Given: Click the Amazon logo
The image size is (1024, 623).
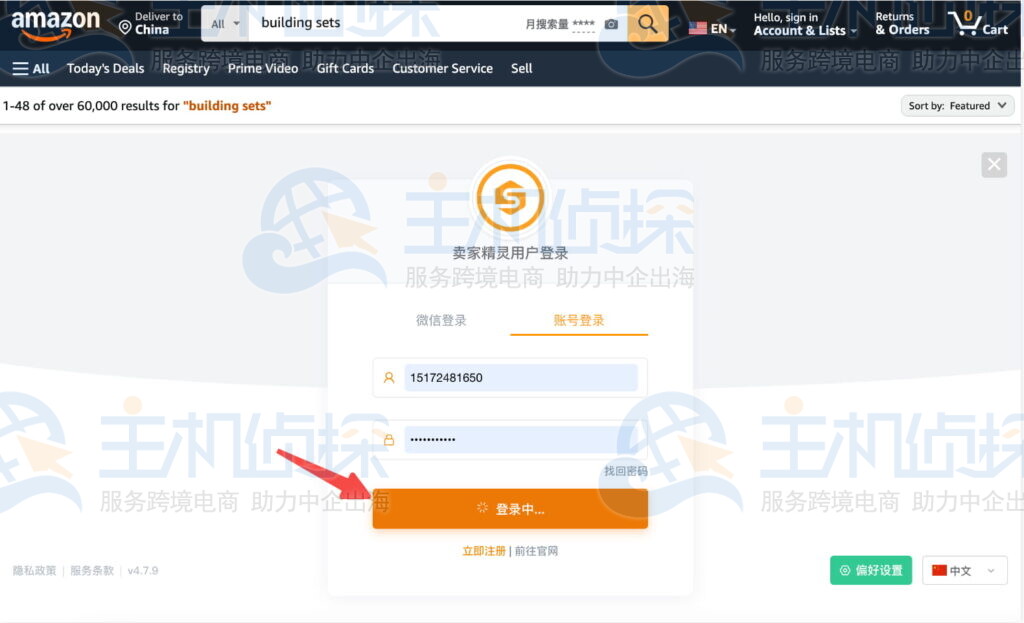Looking at the screenshot, I should (x=55, y=22).
